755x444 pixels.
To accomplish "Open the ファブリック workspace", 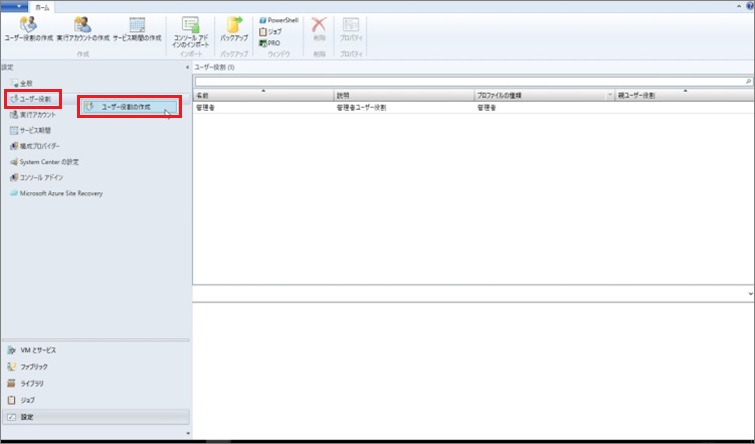I will click(34, 367).
